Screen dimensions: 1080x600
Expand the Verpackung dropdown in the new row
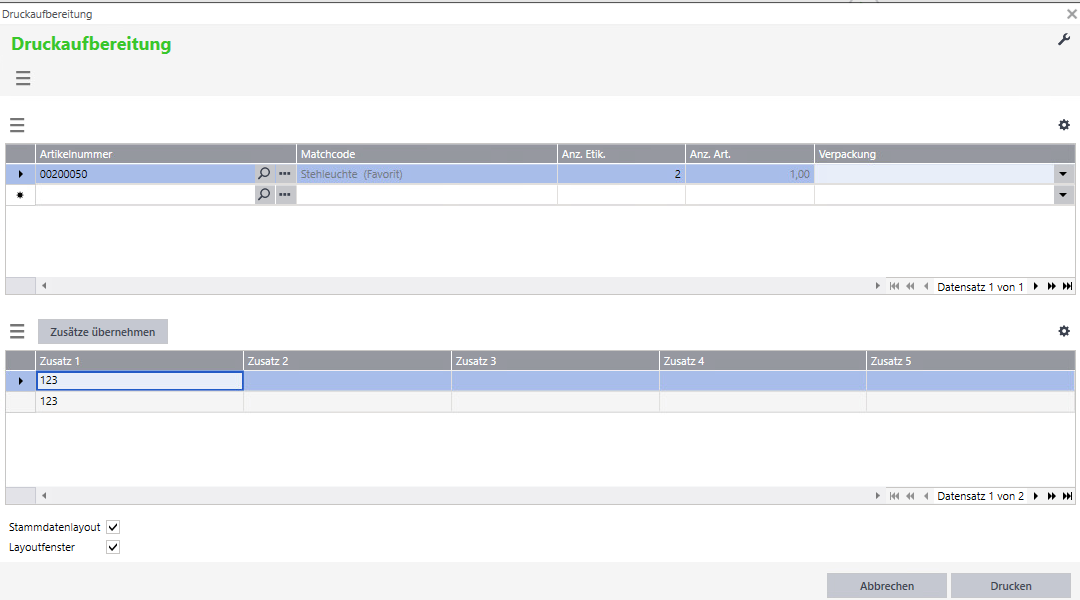pyautogui.click(x=1061, y=195)
